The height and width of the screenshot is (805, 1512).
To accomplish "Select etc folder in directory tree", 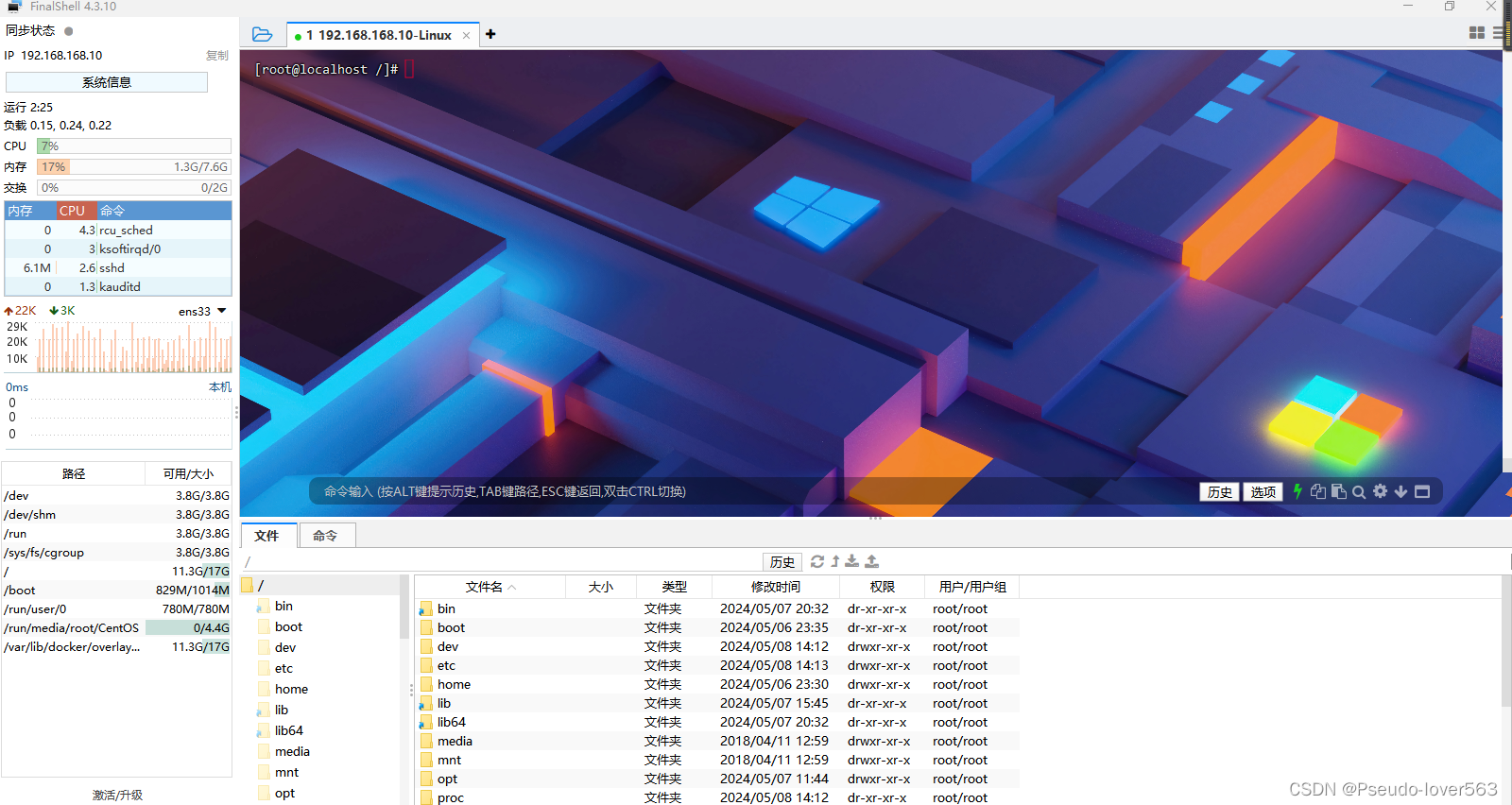I will (x=283, y=669).
